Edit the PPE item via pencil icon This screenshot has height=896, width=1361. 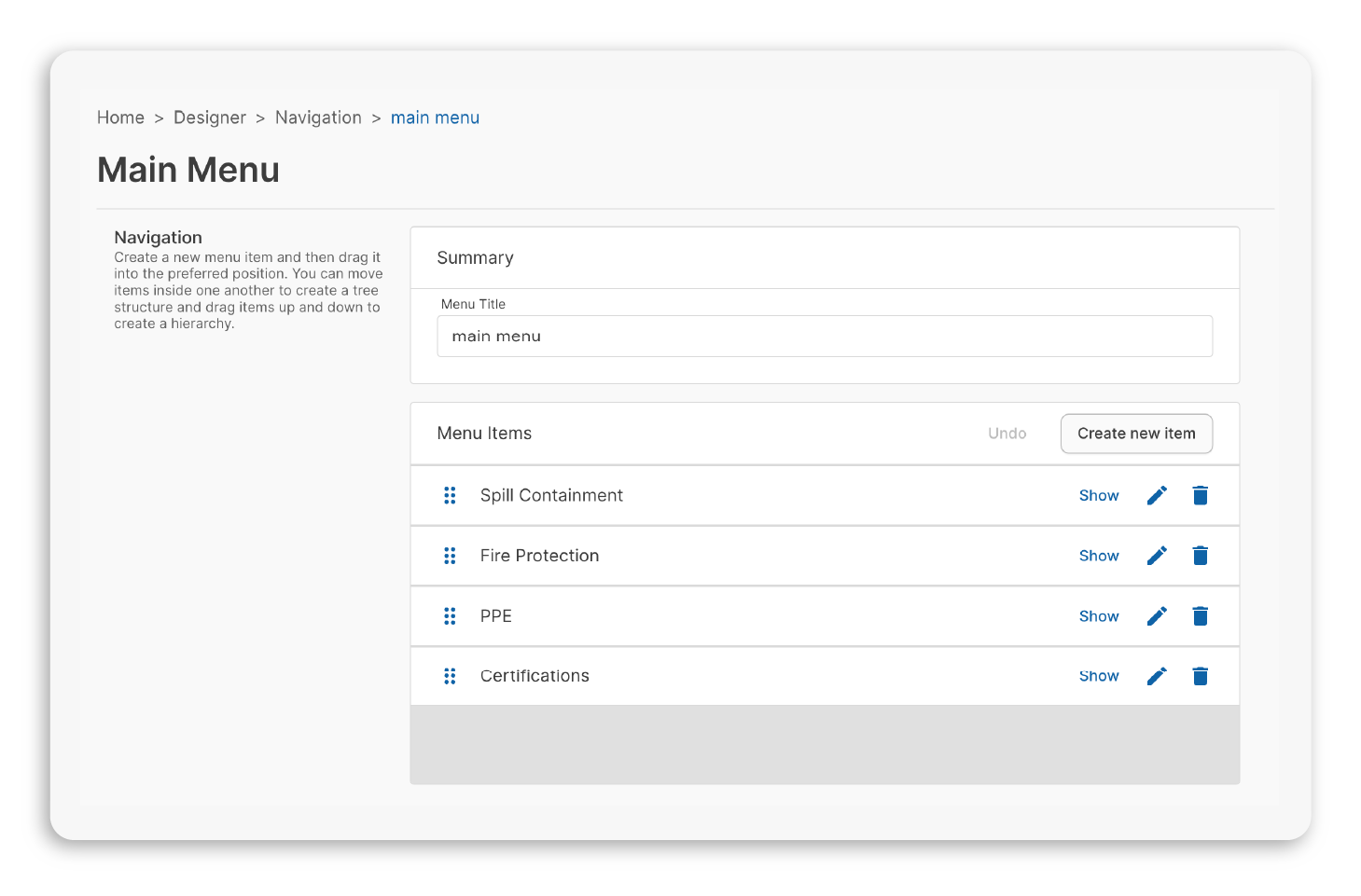click(1156, 615)
